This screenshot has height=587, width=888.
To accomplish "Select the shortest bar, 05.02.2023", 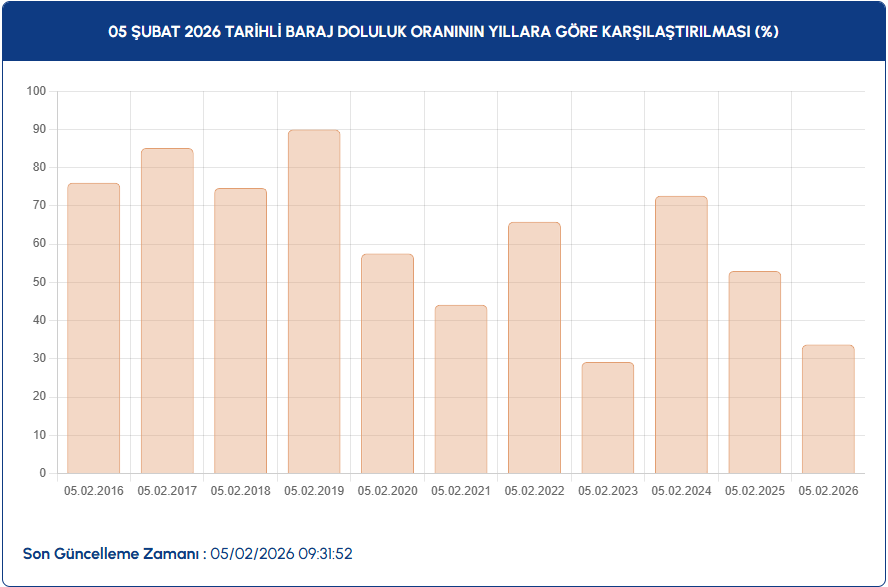I will (x=608, y=417).
